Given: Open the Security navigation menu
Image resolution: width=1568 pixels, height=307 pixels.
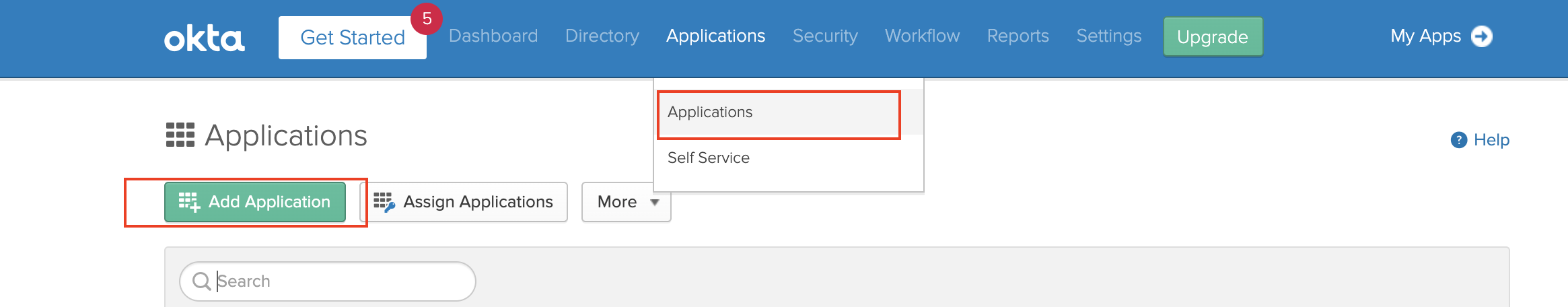Looking at the screenshot, I should point(825,36).
